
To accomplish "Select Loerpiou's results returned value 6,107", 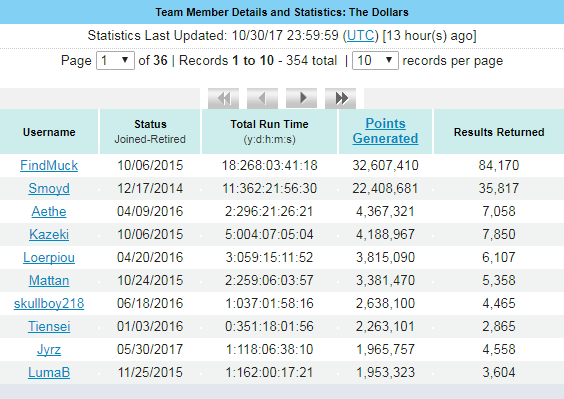I will [x=499, y=258].
